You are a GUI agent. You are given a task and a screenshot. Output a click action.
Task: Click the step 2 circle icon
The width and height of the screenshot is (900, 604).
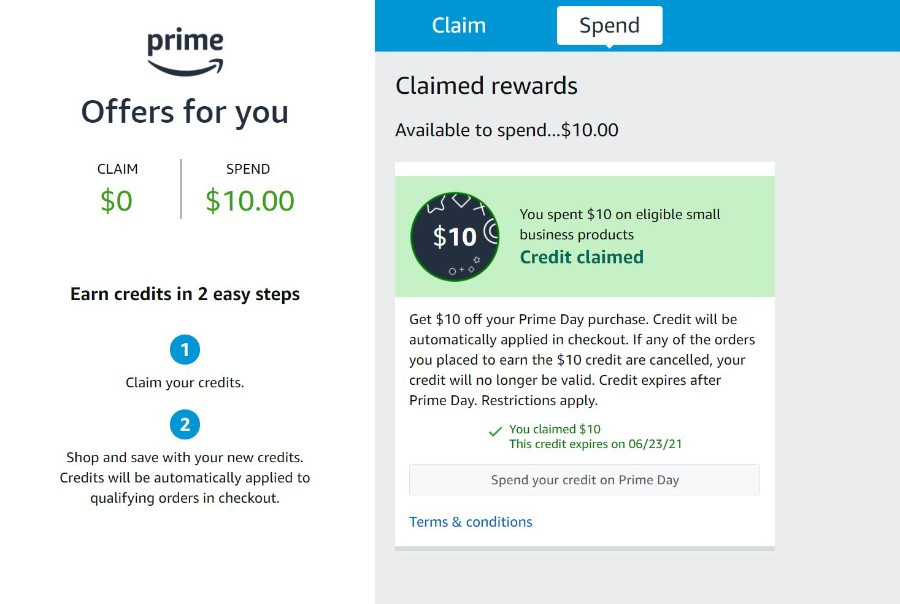click(x=185, y=425)
